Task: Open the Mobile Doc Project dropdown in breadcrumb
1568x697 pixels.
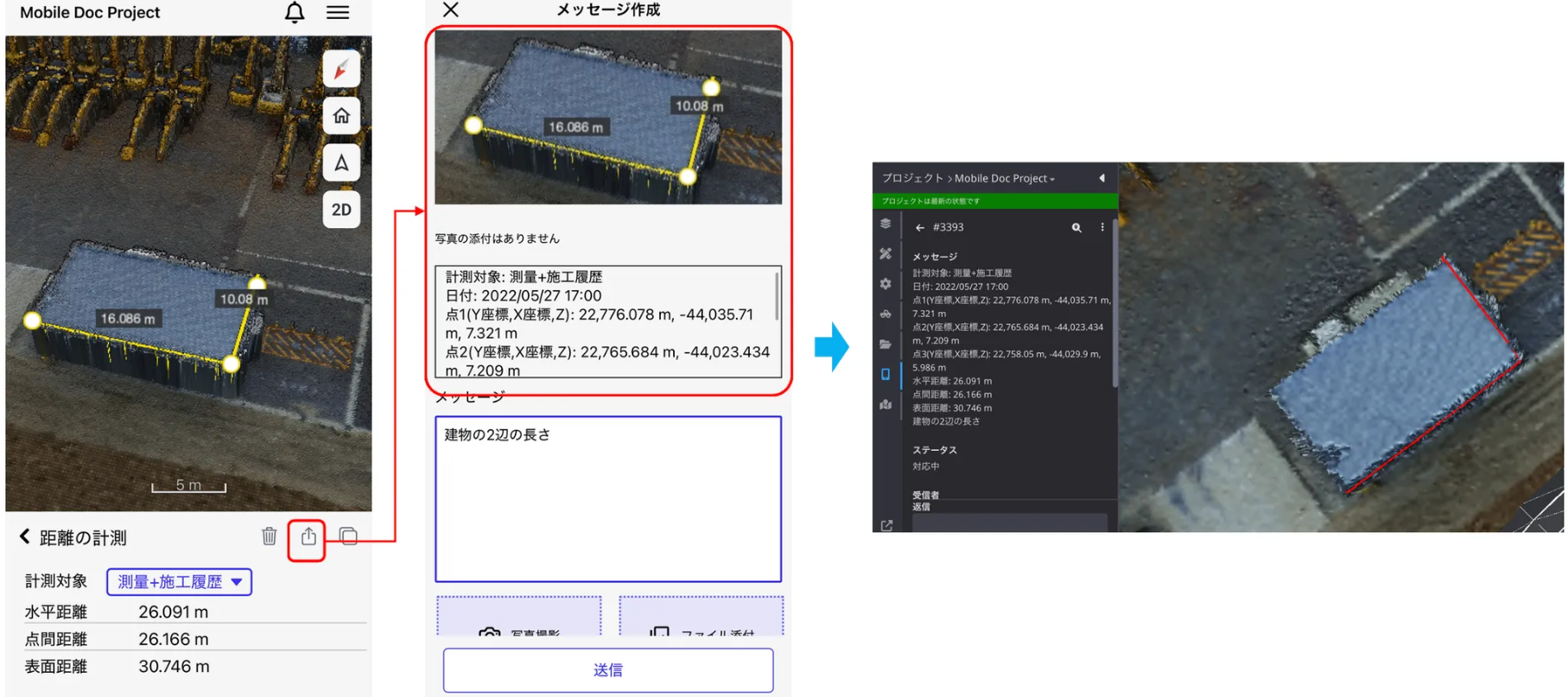Action: point(1004,178)
